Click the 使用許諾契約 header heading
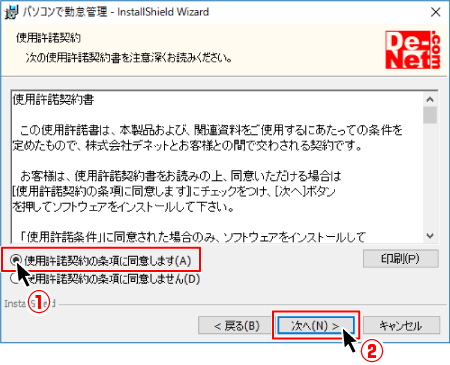The width and height of the screenshot is (450, 365). [48, 38]
